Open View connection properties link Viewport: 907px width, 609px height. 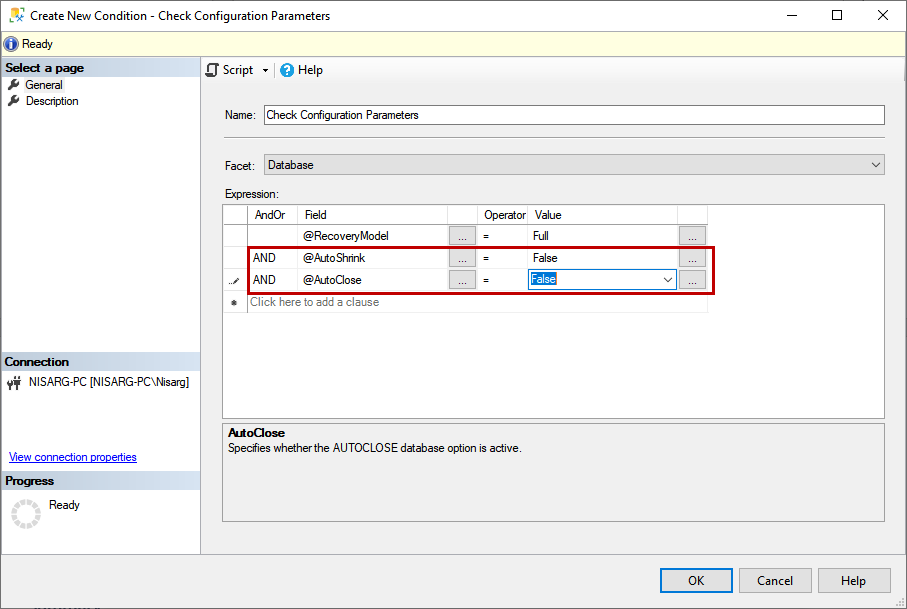73,457
